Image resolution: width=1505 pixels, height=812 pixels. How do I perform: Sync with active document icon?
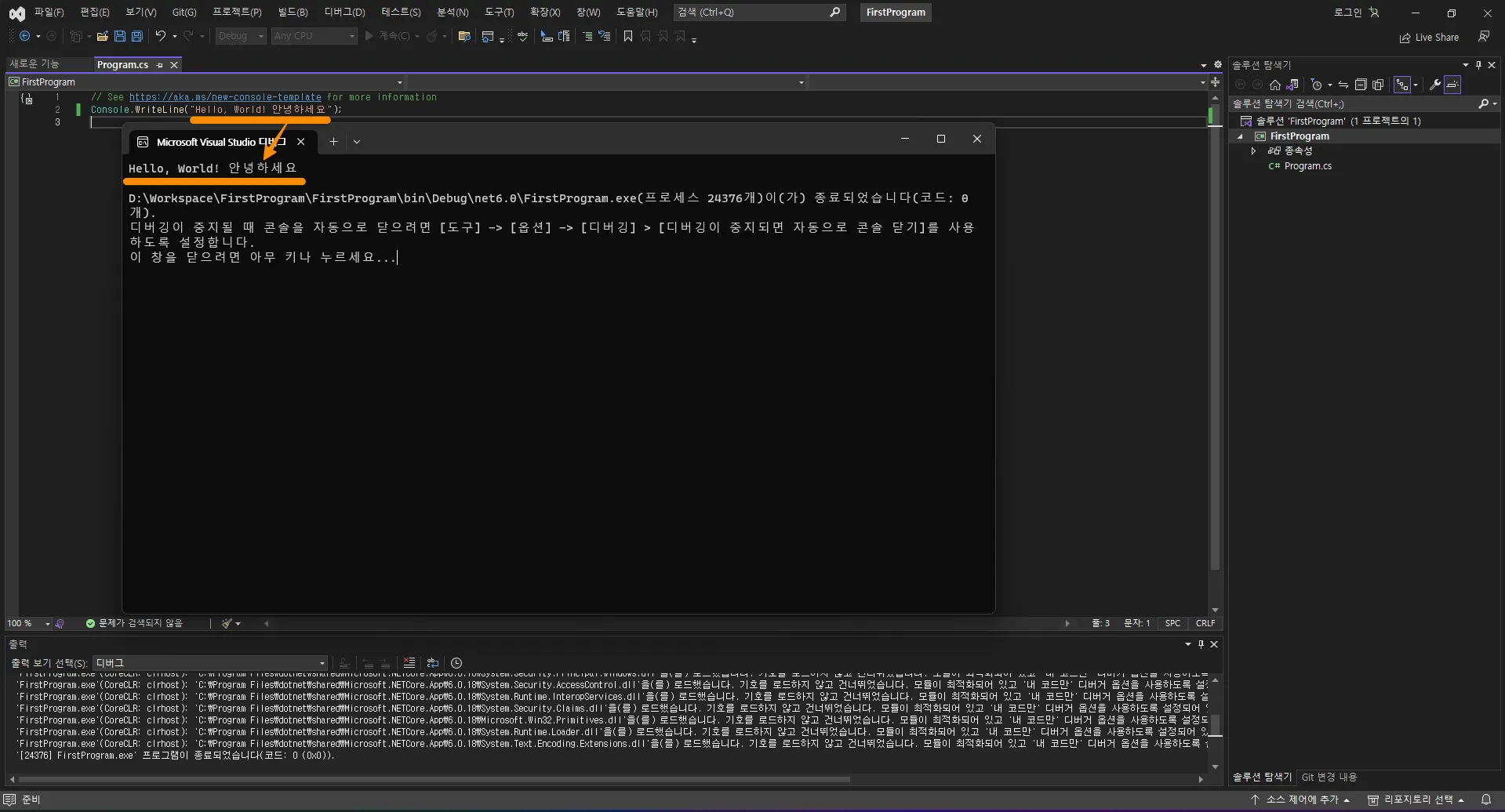[x=1343, y=85]
